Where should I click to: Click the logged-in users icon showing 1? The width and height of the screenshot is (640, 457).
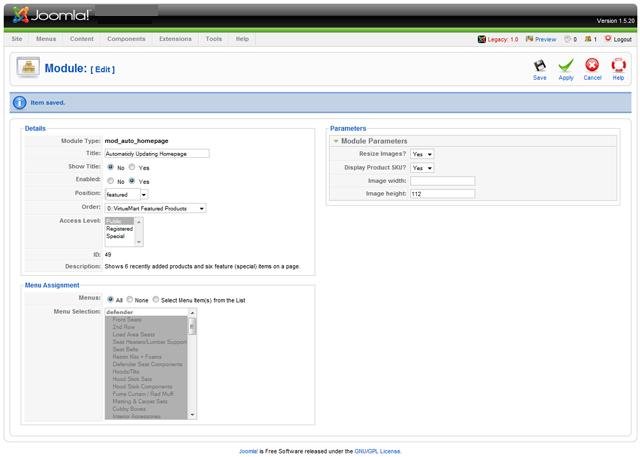coord(588,39)
